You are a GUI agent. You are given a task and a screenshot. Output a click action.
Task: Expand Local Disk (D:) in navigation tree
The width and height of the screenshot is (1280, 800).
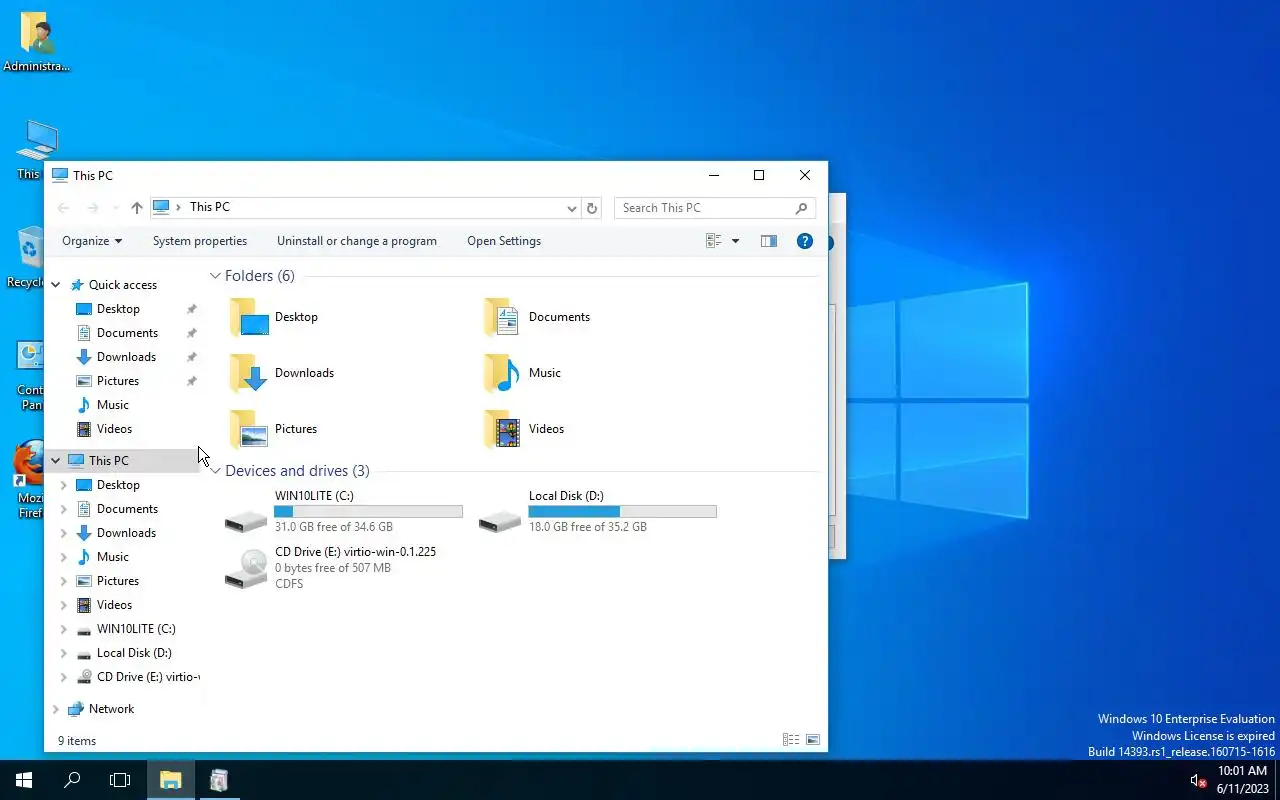point(64,653)
